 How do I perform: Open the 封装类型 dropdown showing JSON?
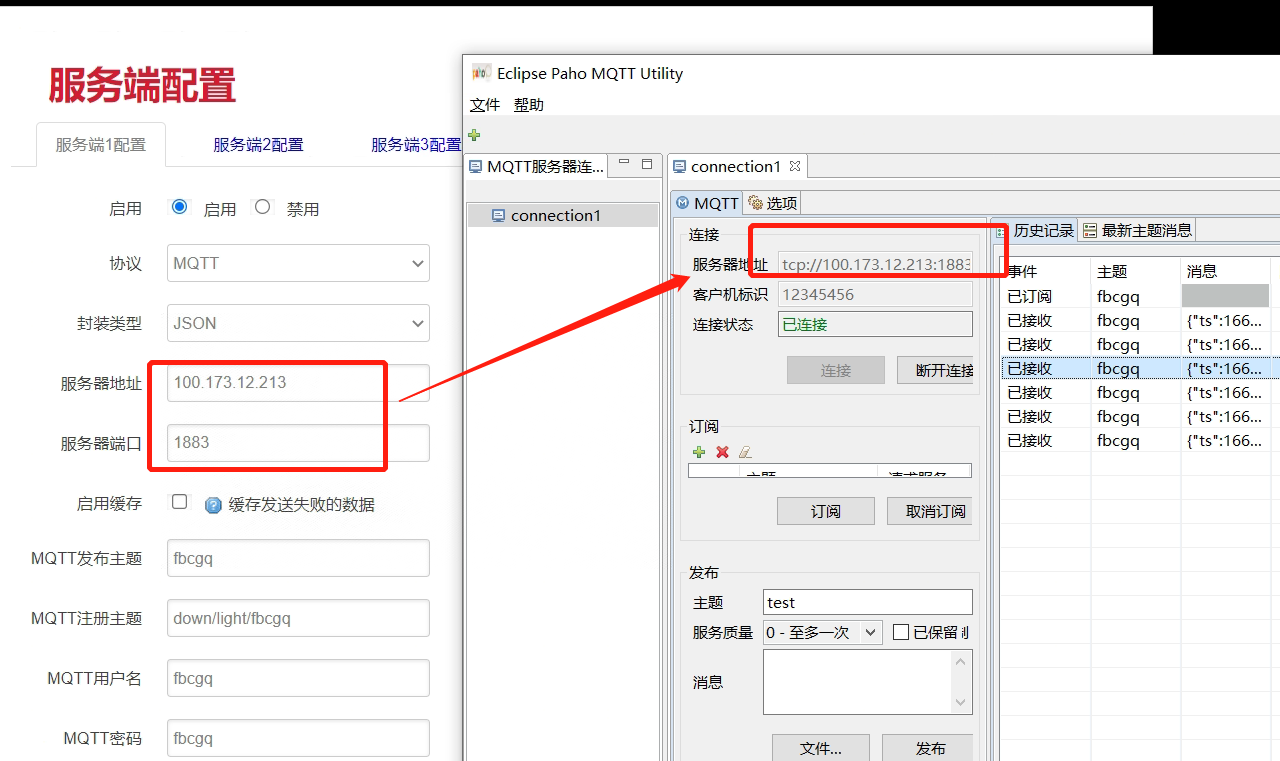pyautogui.click(x=298, y=323)
